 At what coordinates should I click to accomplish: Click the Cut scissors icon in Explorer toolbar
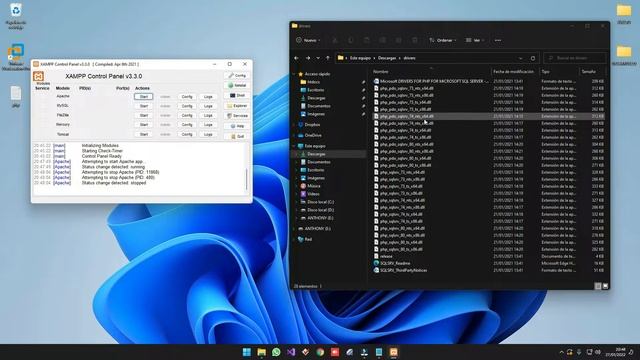(x=335, y=40)
